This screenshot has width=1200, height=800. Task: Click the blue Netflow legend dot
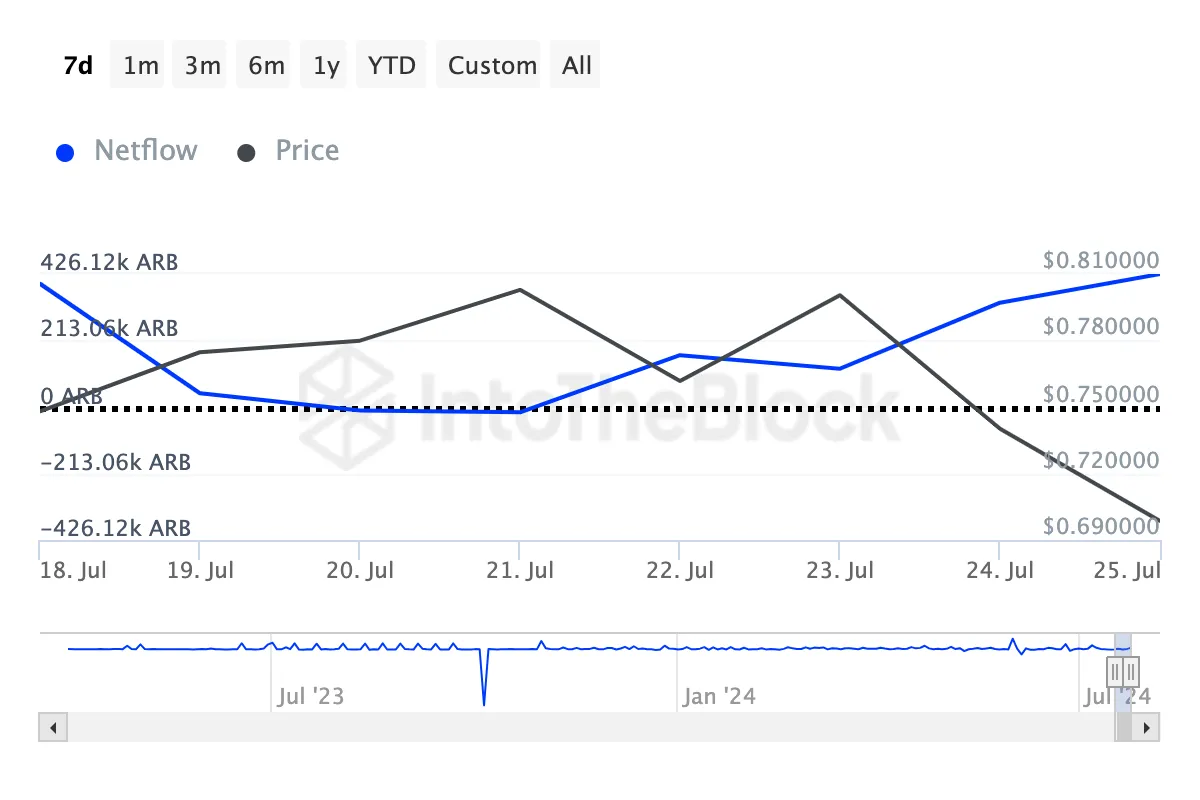[65, 153]
